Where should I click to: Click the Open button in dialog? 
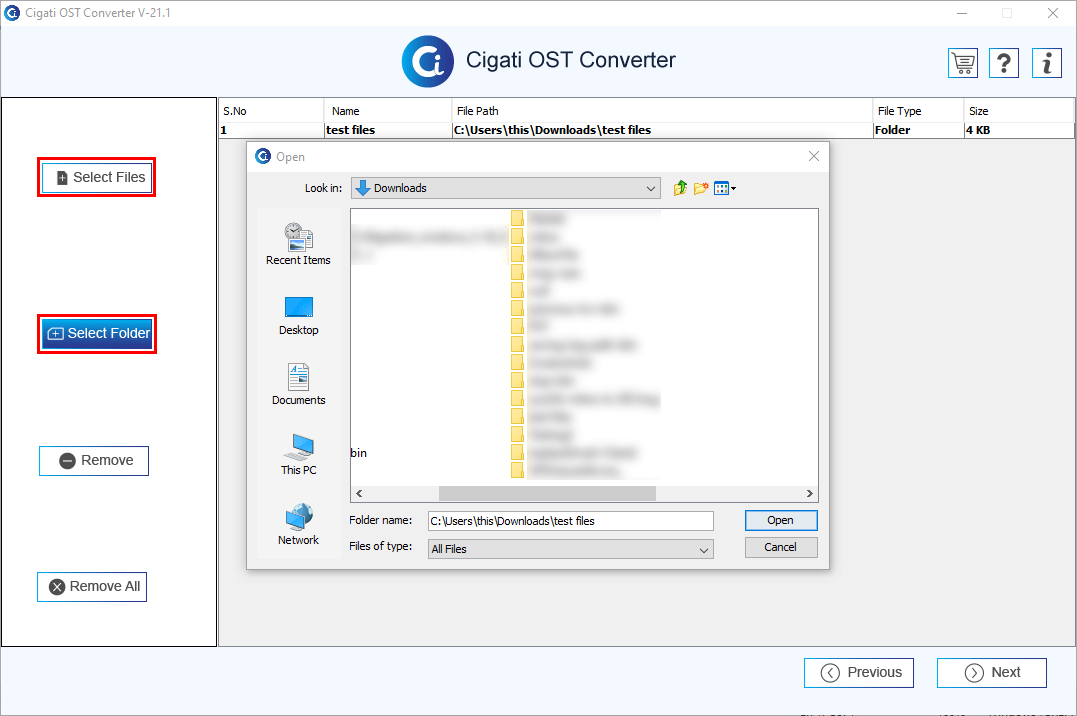(781, 520)
